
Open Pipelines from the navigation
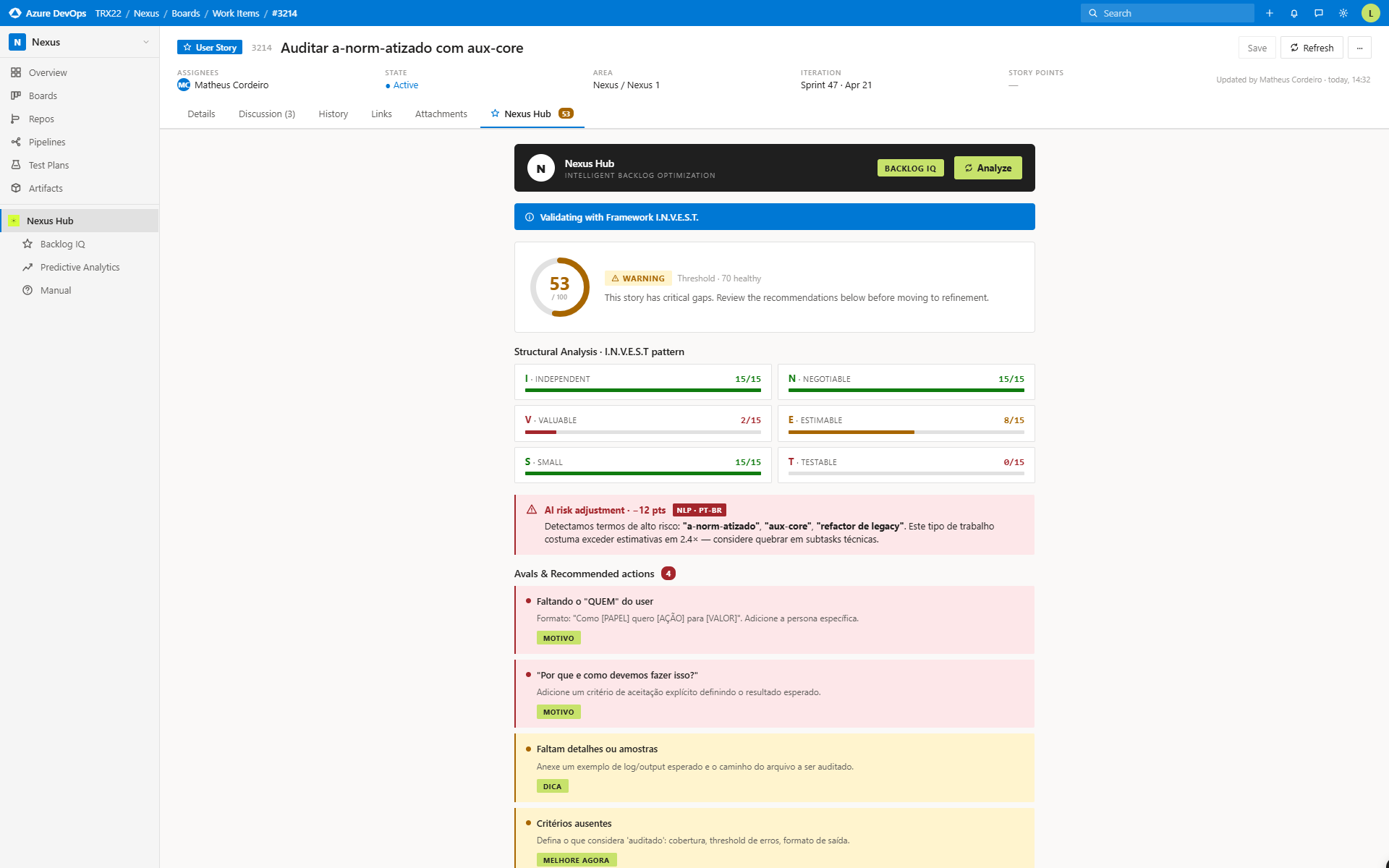[46, 142]
